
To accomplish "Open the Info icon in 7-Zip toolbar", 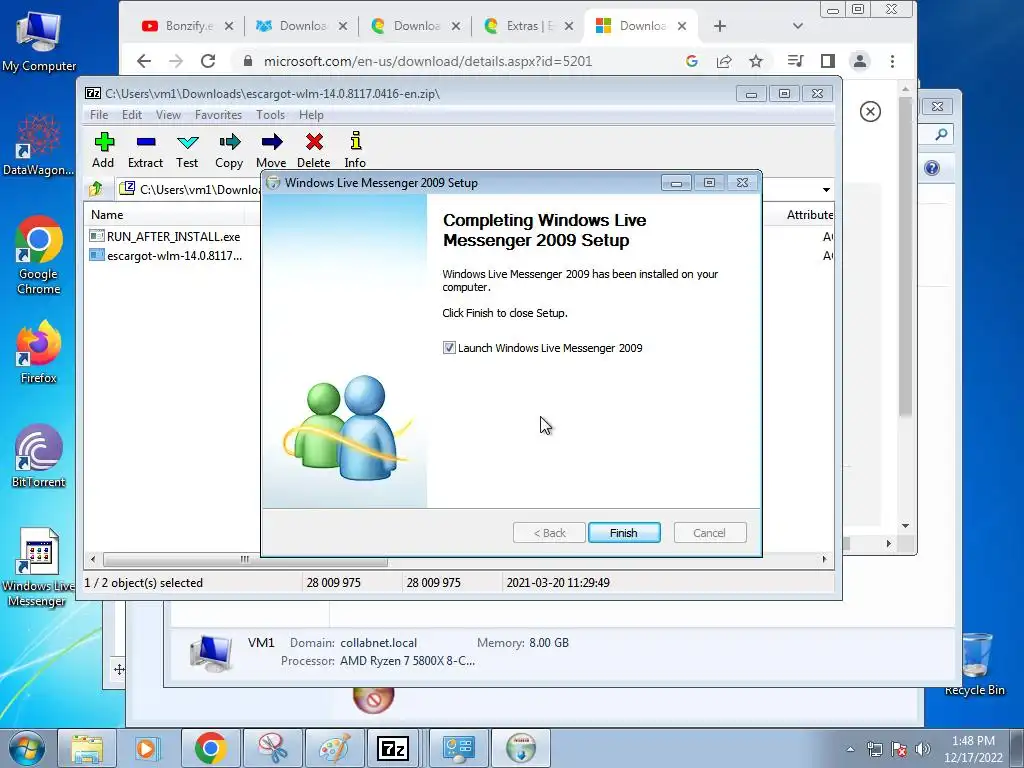I will pyautogui.click(x=355, y=150).
